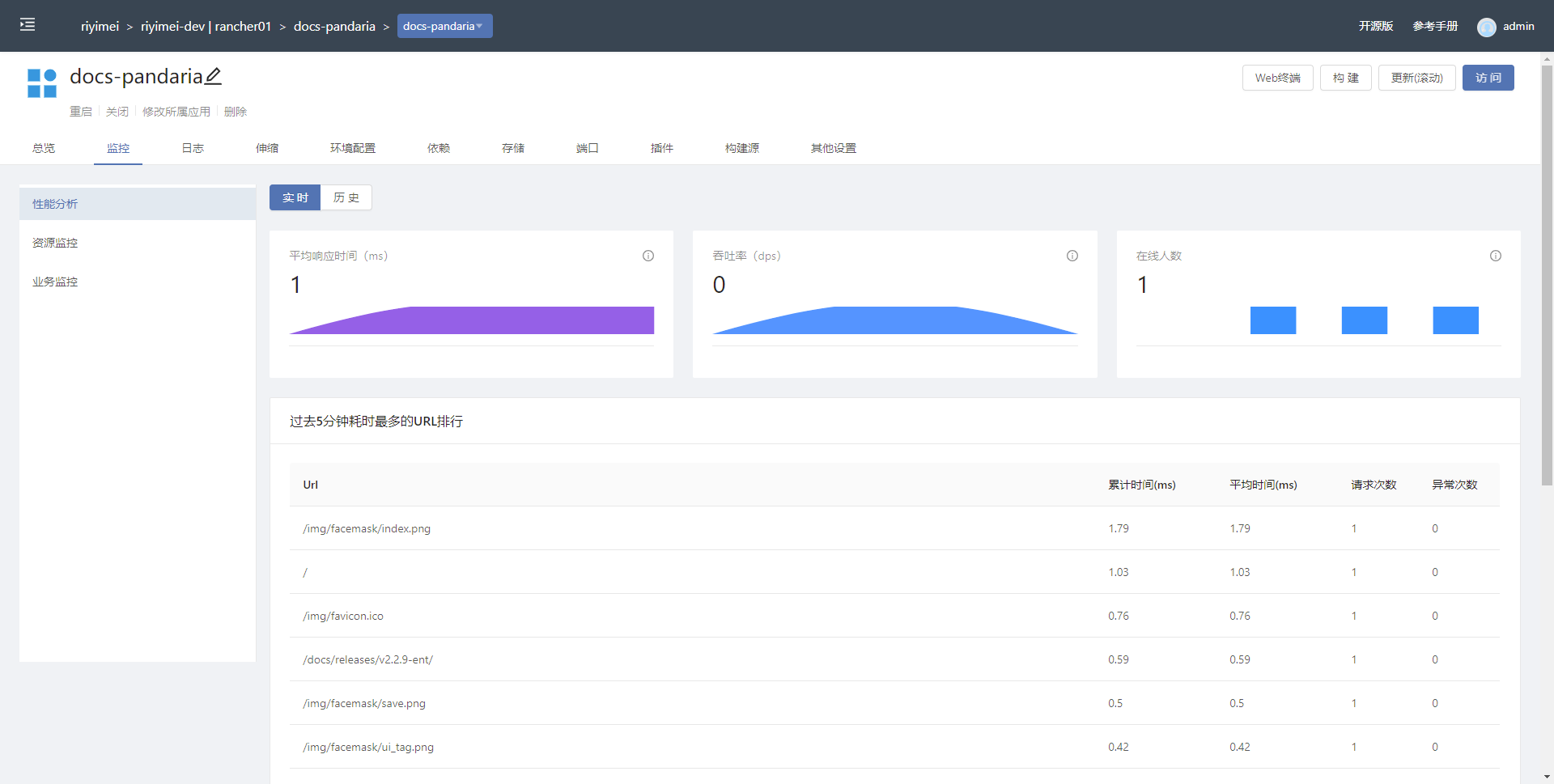Select 资源监控 in the side menu
1554x784 pixels.
click(138, 243)
